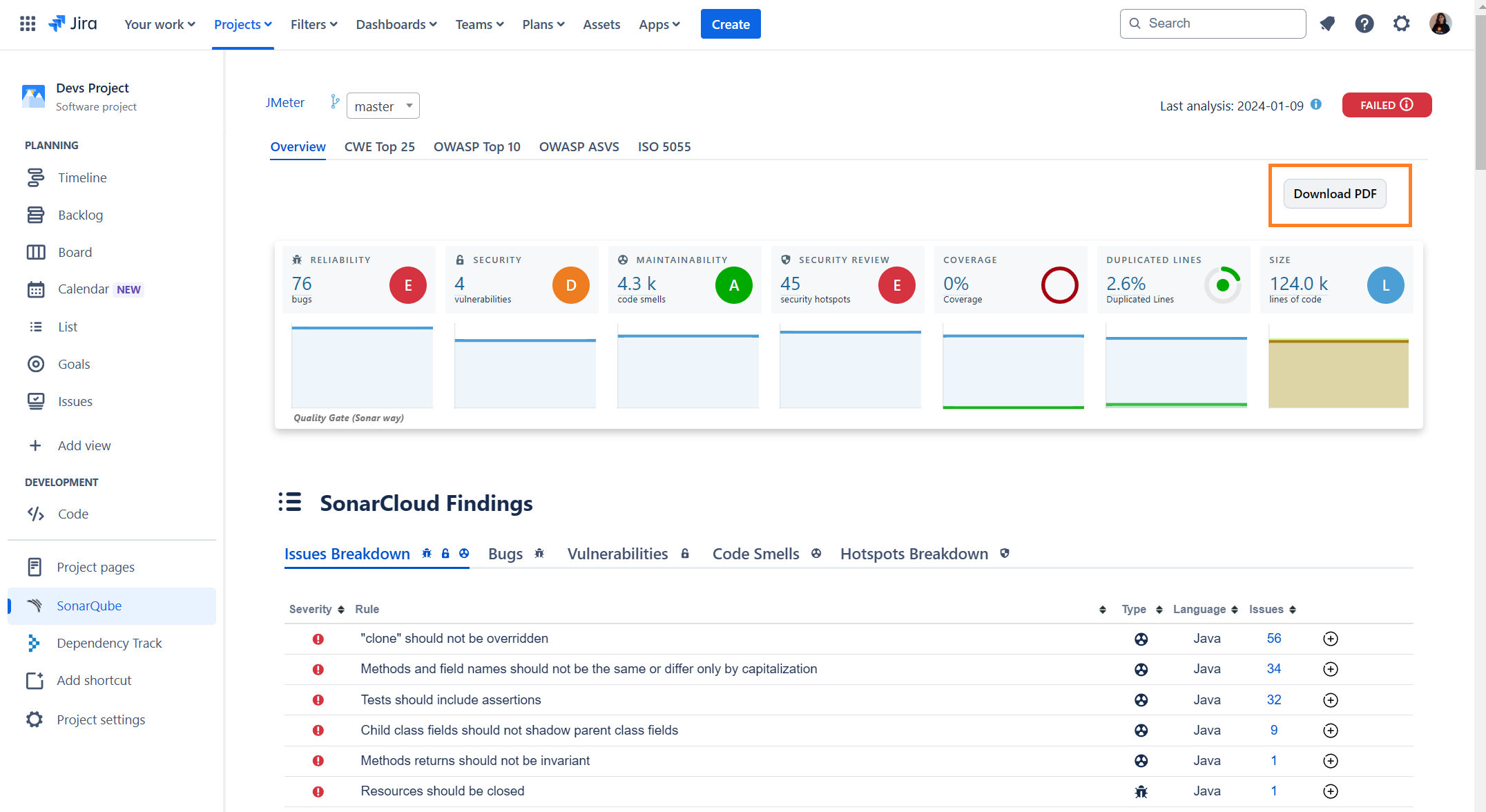Click the Duplicated Lines donut indicator

click(x=1223, y=285)
